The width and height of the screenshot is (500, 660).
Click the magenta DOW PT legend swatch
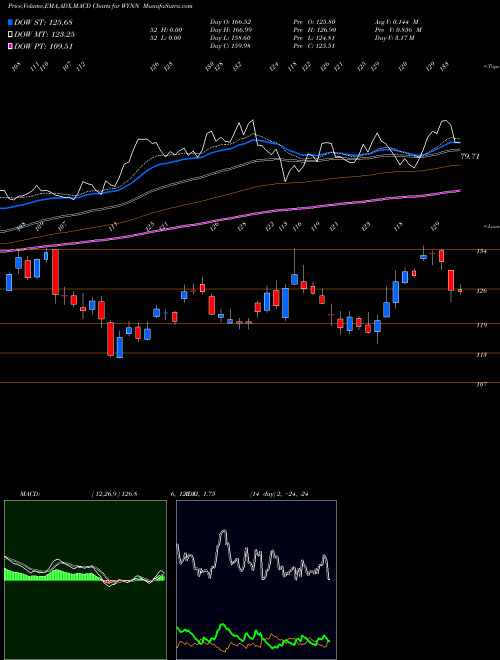click(10, 46)
